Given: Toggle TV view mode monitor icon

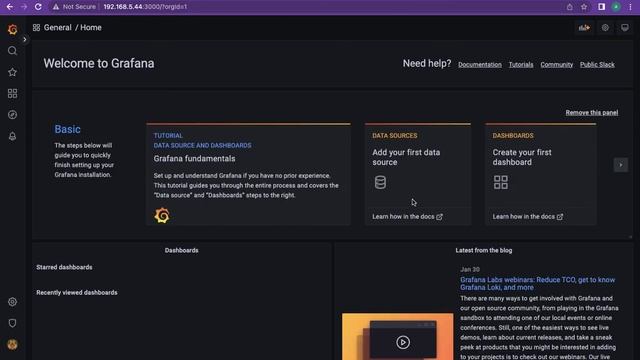Looking at the screenshot, I should [x=624, y=28].
